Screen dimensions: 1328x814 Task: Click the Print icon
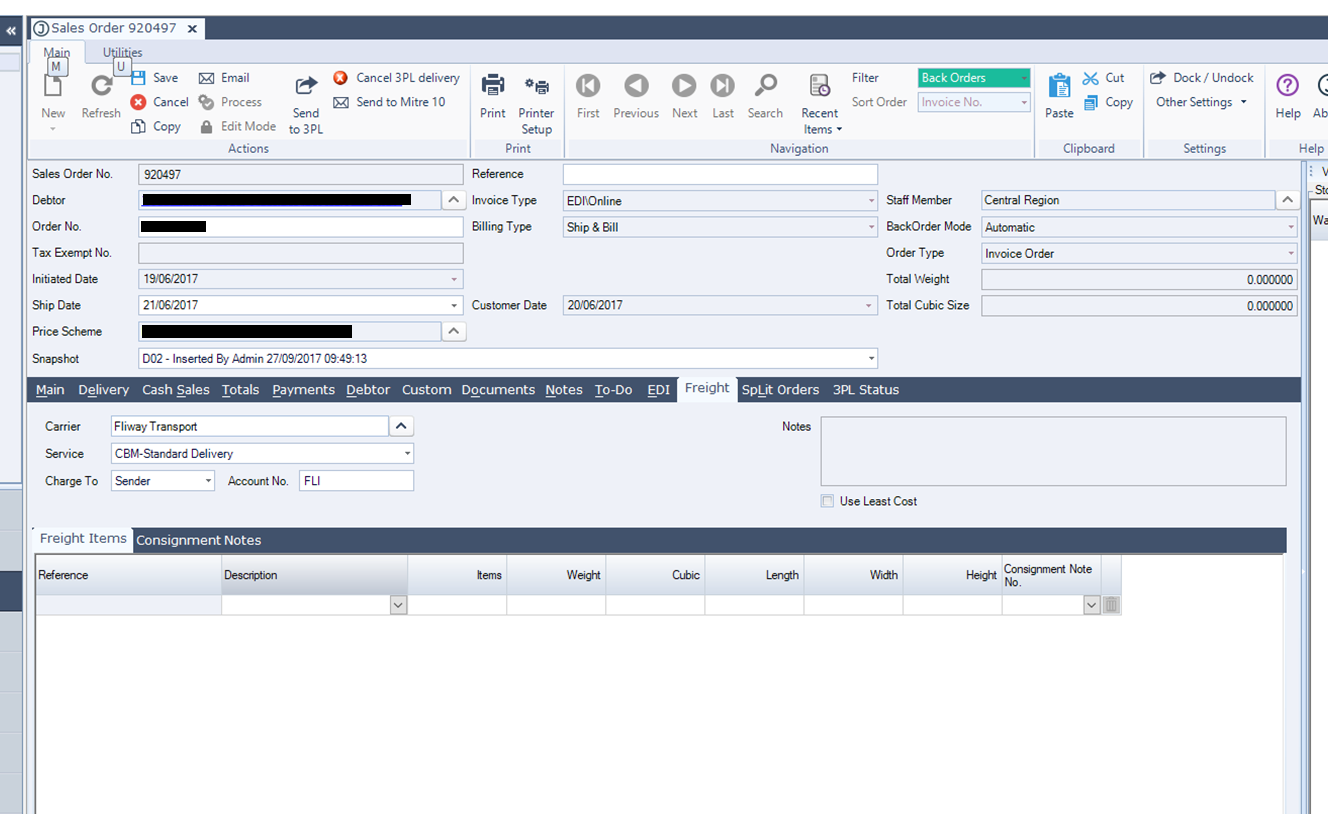(x=493, y=86)
